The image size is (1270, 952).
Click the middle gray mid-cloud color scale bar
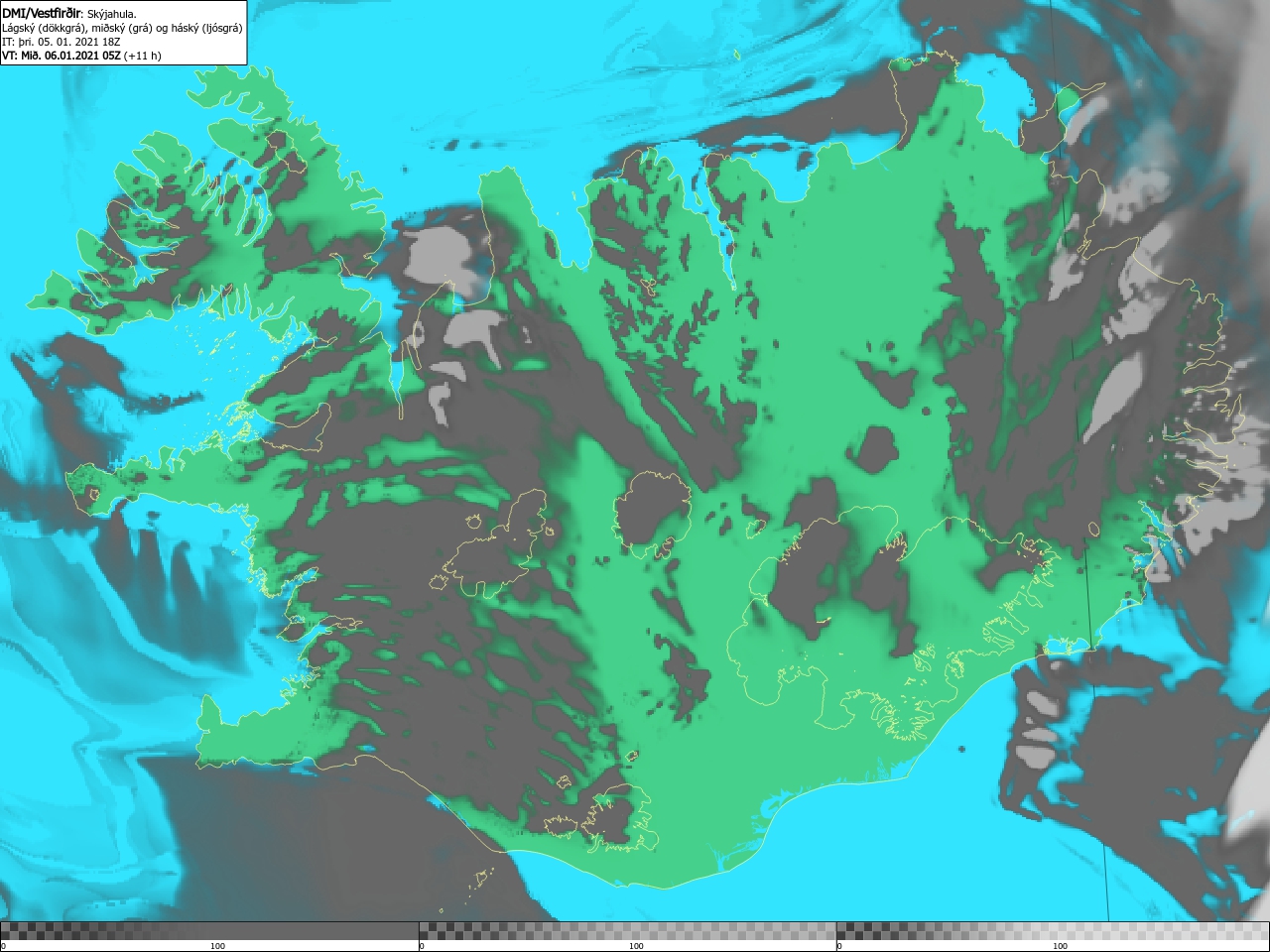pyautogui.click(x=627, y=930)
